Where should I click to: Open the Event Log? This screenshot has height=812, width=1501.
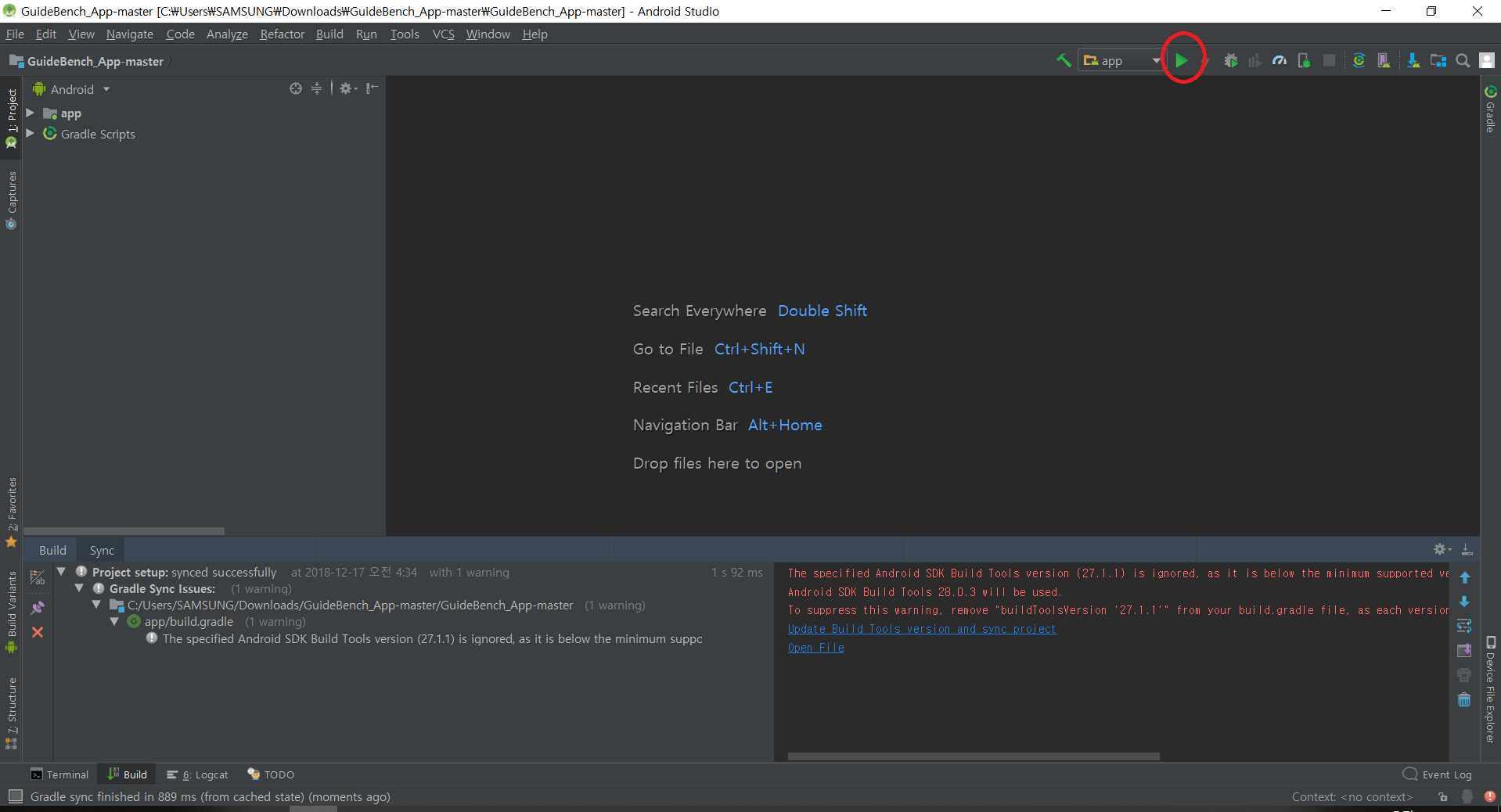click(1444, 774)
